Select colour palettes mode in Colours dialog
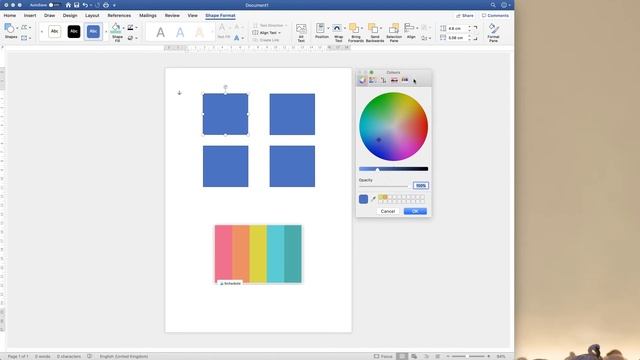The width and height of the screenshot is (640, 360). pos(383,80)
